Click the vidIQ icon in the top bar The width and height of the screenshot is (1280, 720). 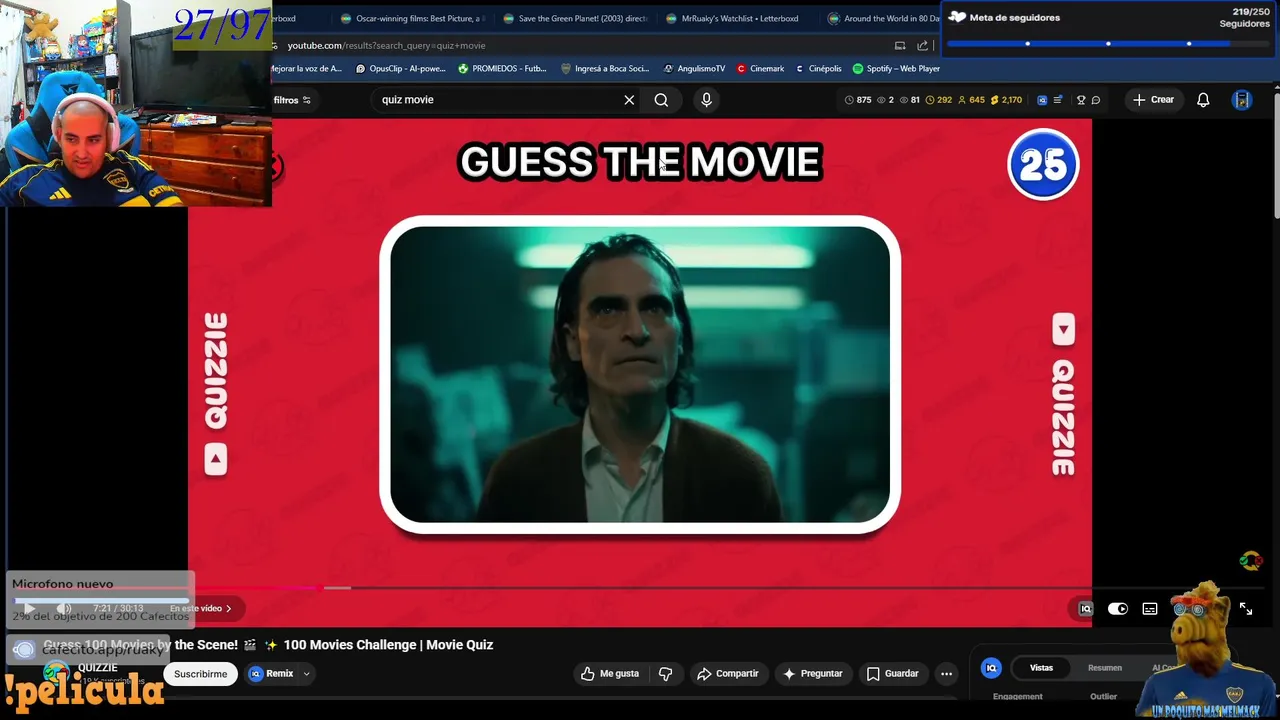(1042, 100)
